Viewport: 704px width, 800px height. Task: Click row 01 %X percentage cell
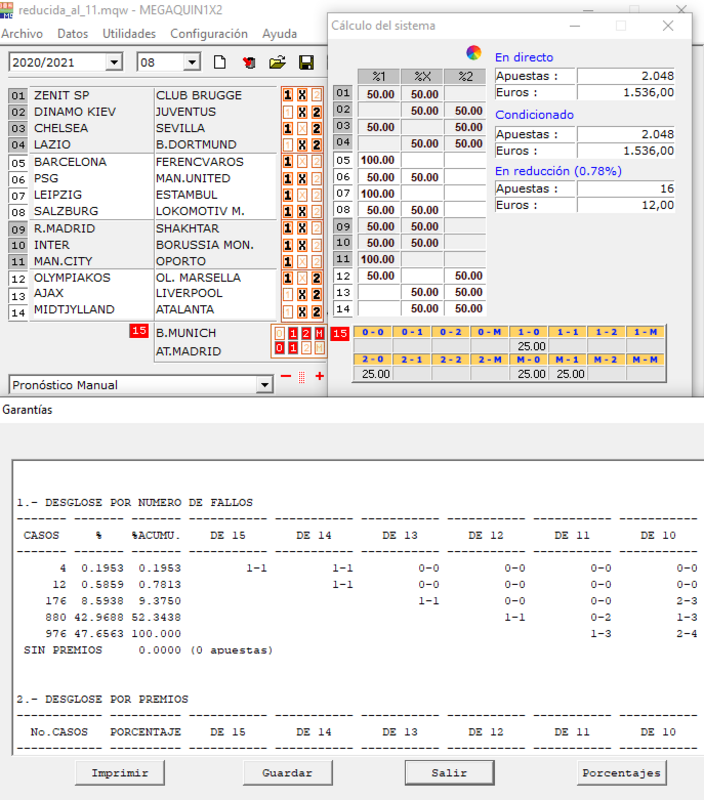pyautogui.click(x=422, y=94)
